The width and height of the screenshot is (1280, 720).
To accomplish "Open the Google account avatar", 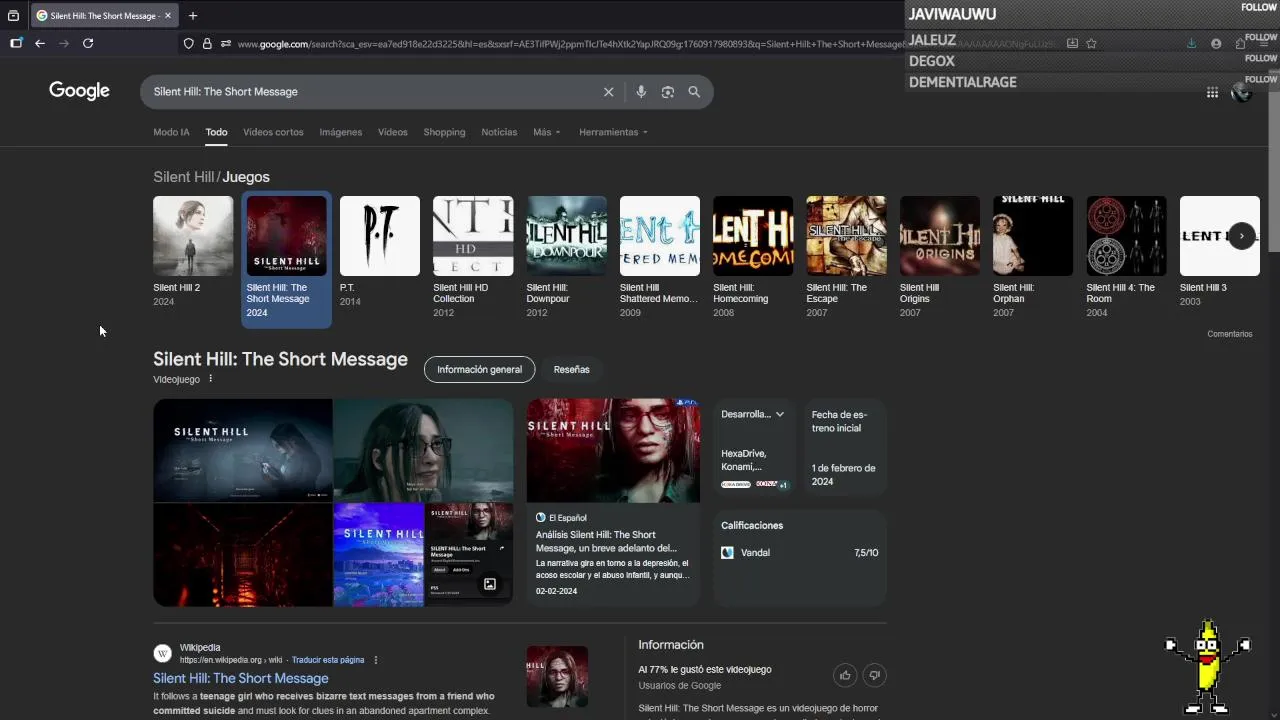I will tap(1241, 92).
